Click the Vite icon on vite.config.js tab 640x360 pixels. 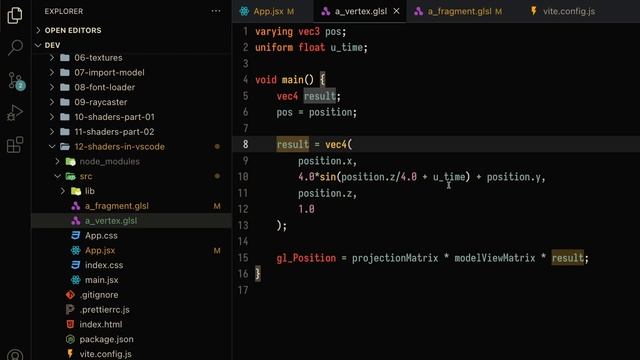pos(533,11)
